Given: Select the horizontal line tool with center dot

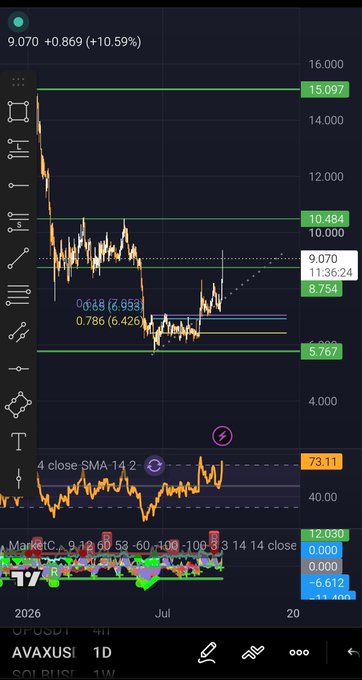Looking at the screenshot, I should tap(18, 369).
